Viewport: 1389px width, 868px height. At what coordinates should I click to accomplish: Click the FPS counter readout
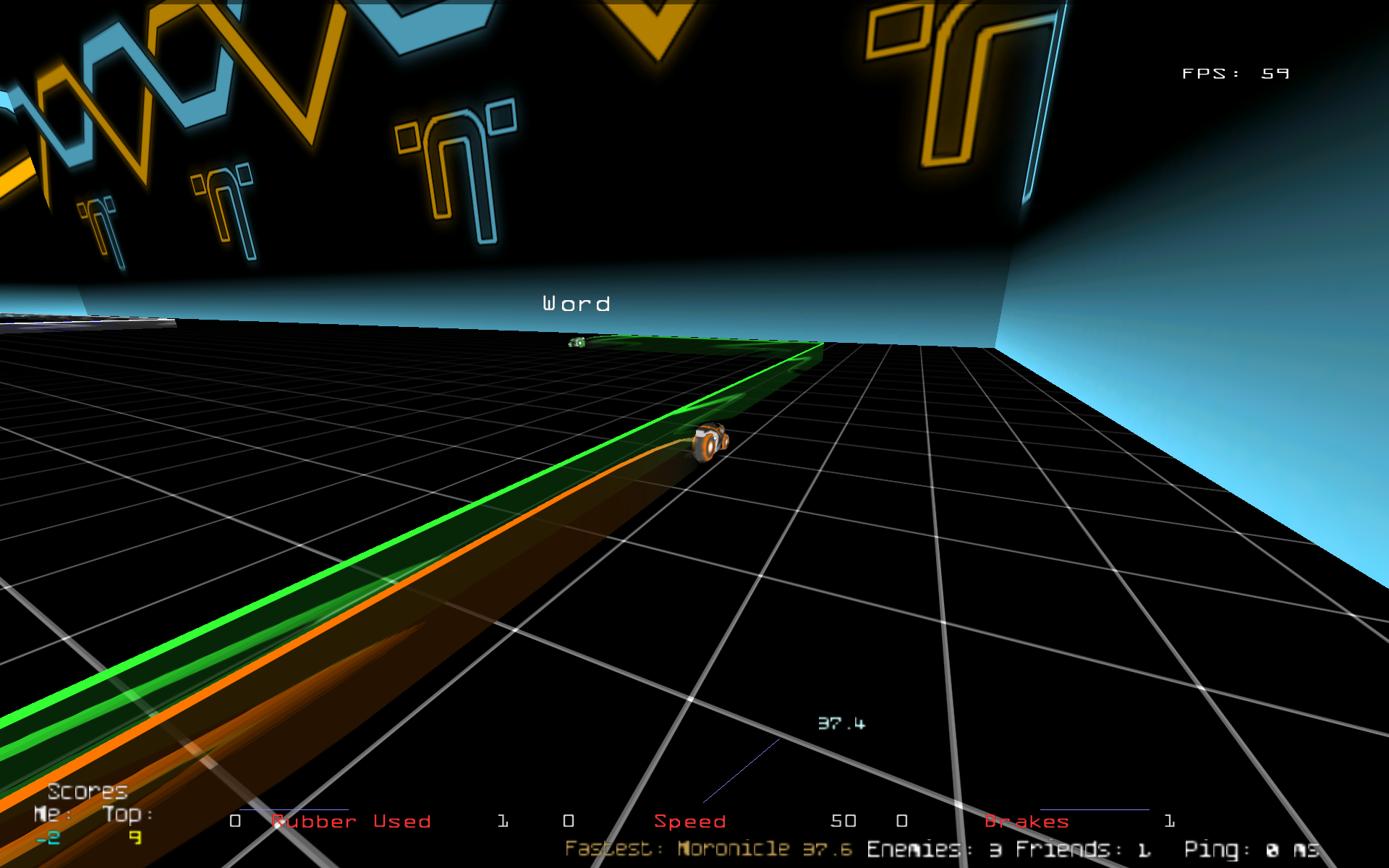coord(1235,74)
